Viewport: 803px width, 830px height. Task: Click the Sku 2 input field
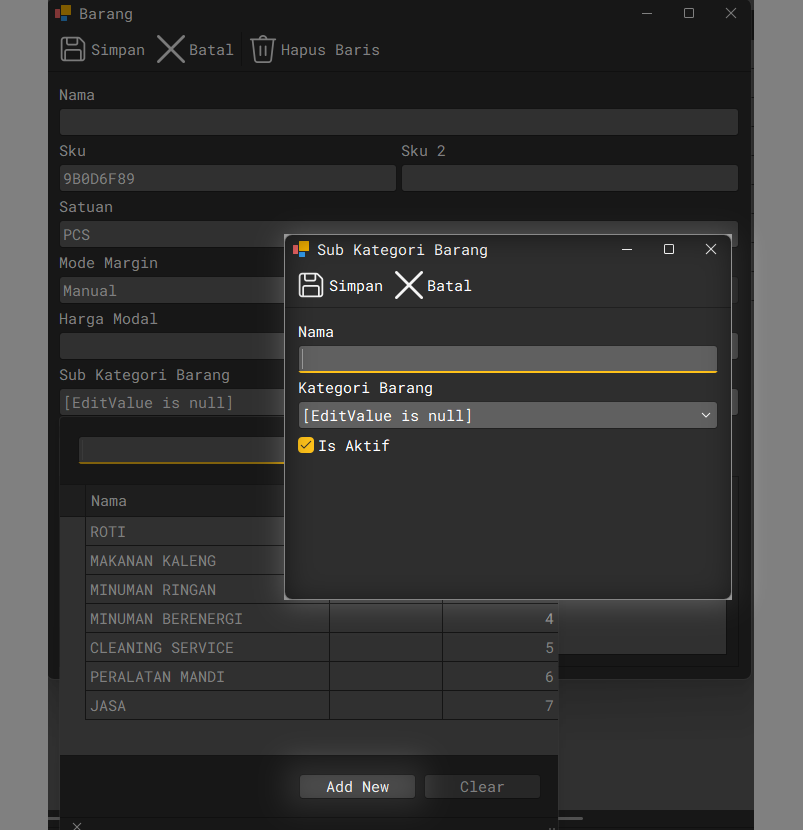point(569,179)
